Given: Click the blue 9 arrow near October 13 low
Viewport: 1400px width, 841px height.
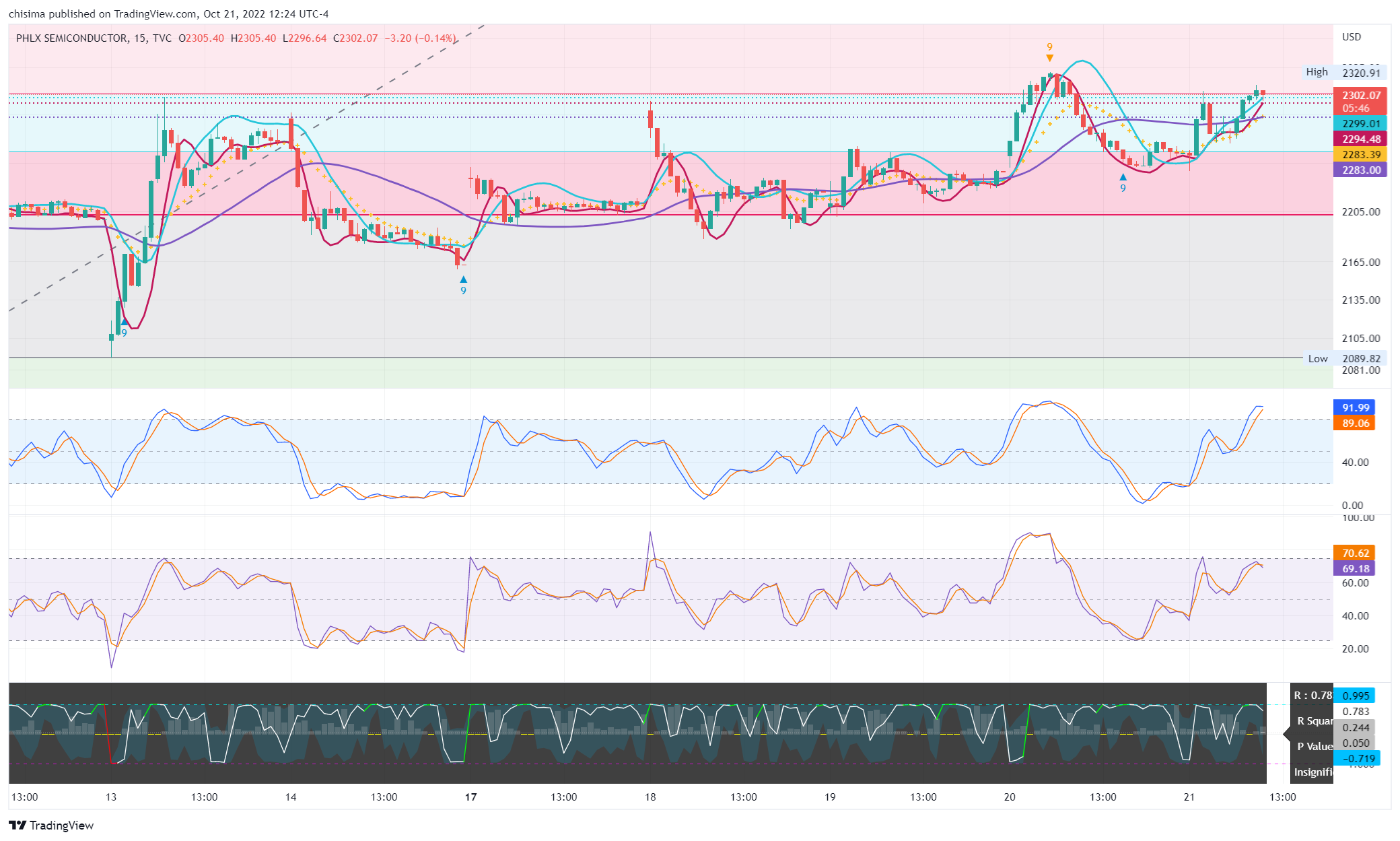Looking at the screenshot, I should [x=125, y=323].
